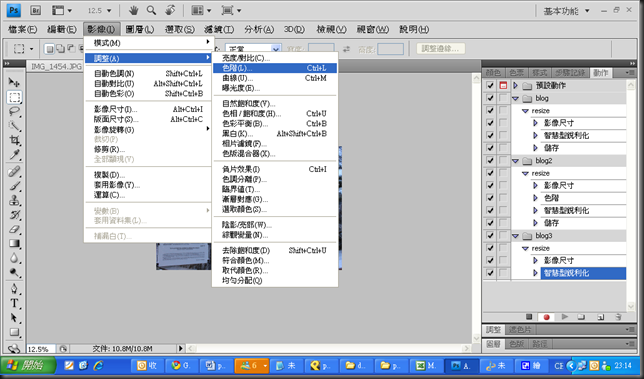Select the Eyedropper tool
The width and height of the screenshot is (644, 379).
14,155
